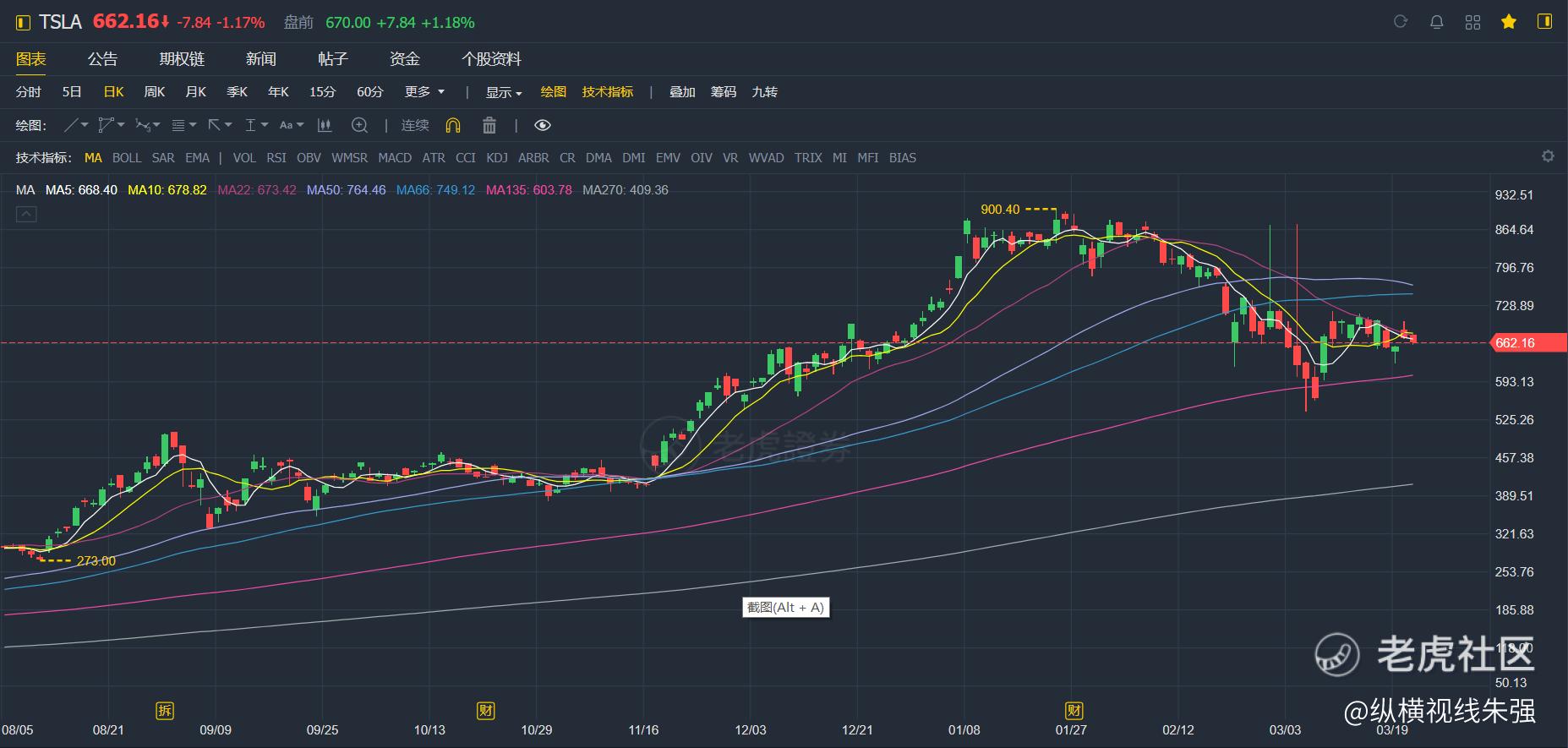This screenshot has width=1568, height=748.
Task: Select the SAR indicator
Action: [163, 158]
